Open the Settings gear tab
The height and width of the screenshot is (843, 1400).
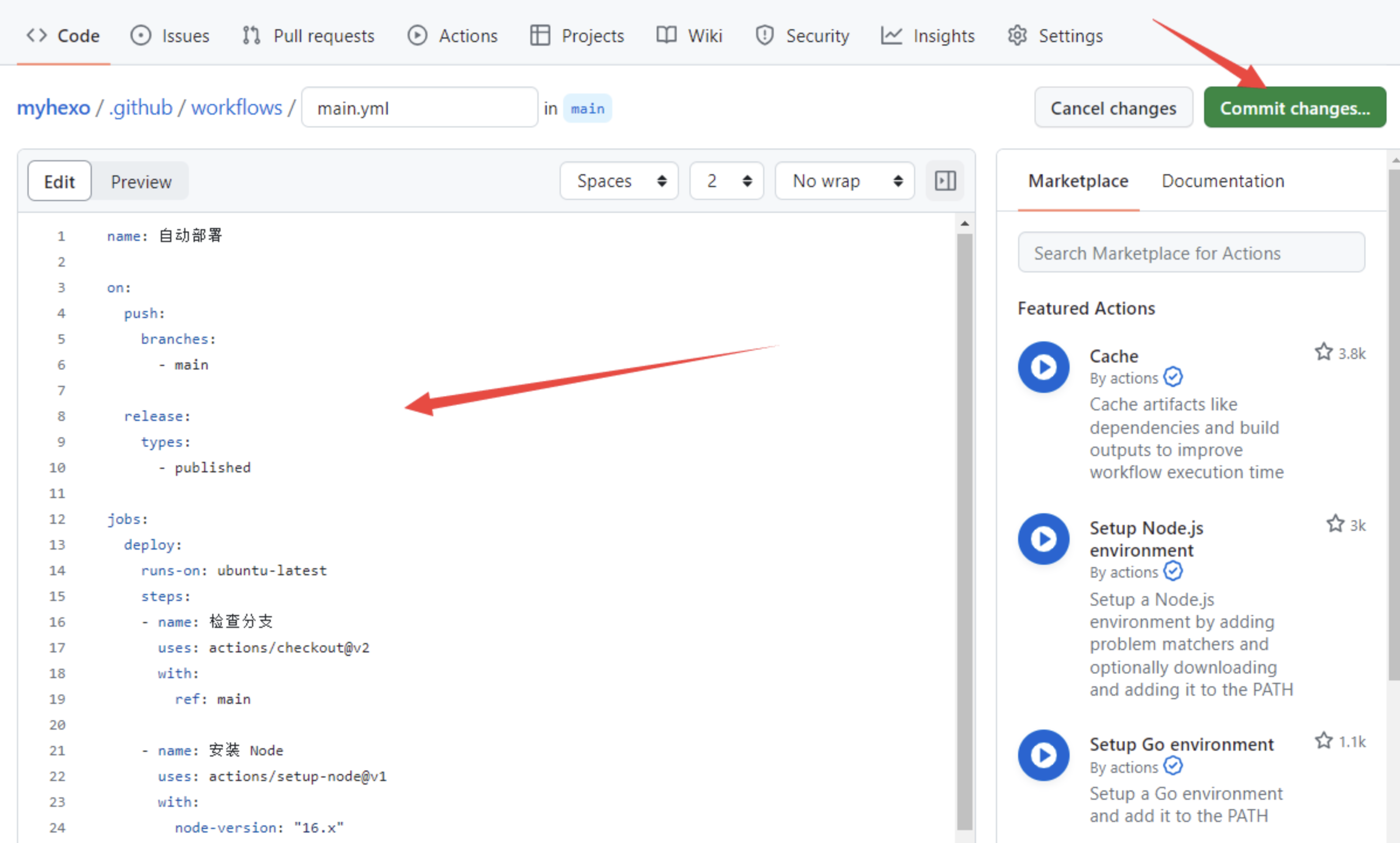coord(1056,36)
